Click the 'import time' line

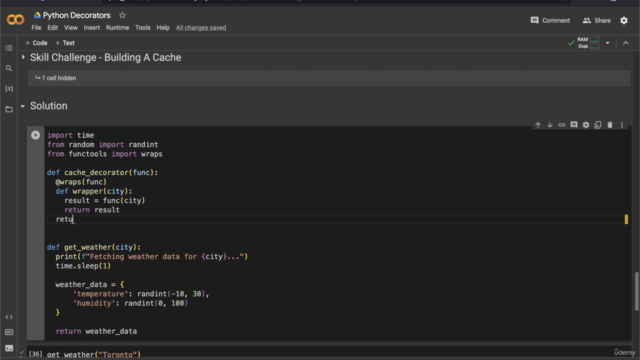[x=71, y=135]
